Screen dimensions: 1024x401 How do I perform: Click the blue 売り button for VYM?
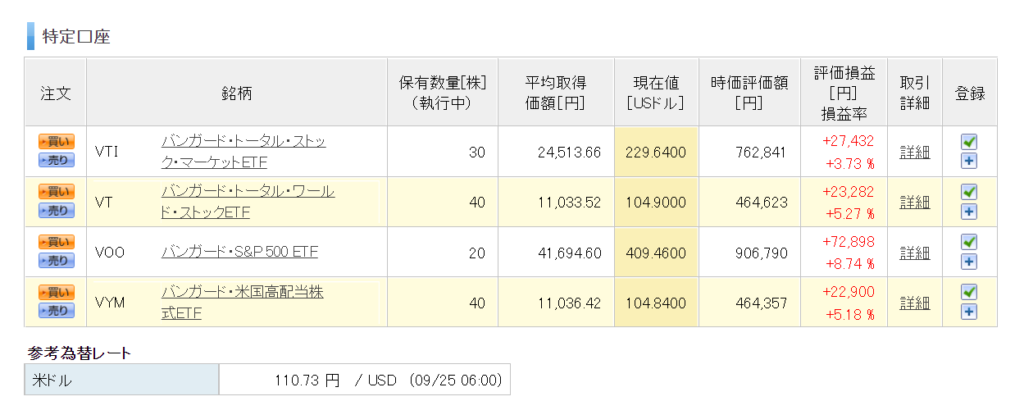click(56, 310)
